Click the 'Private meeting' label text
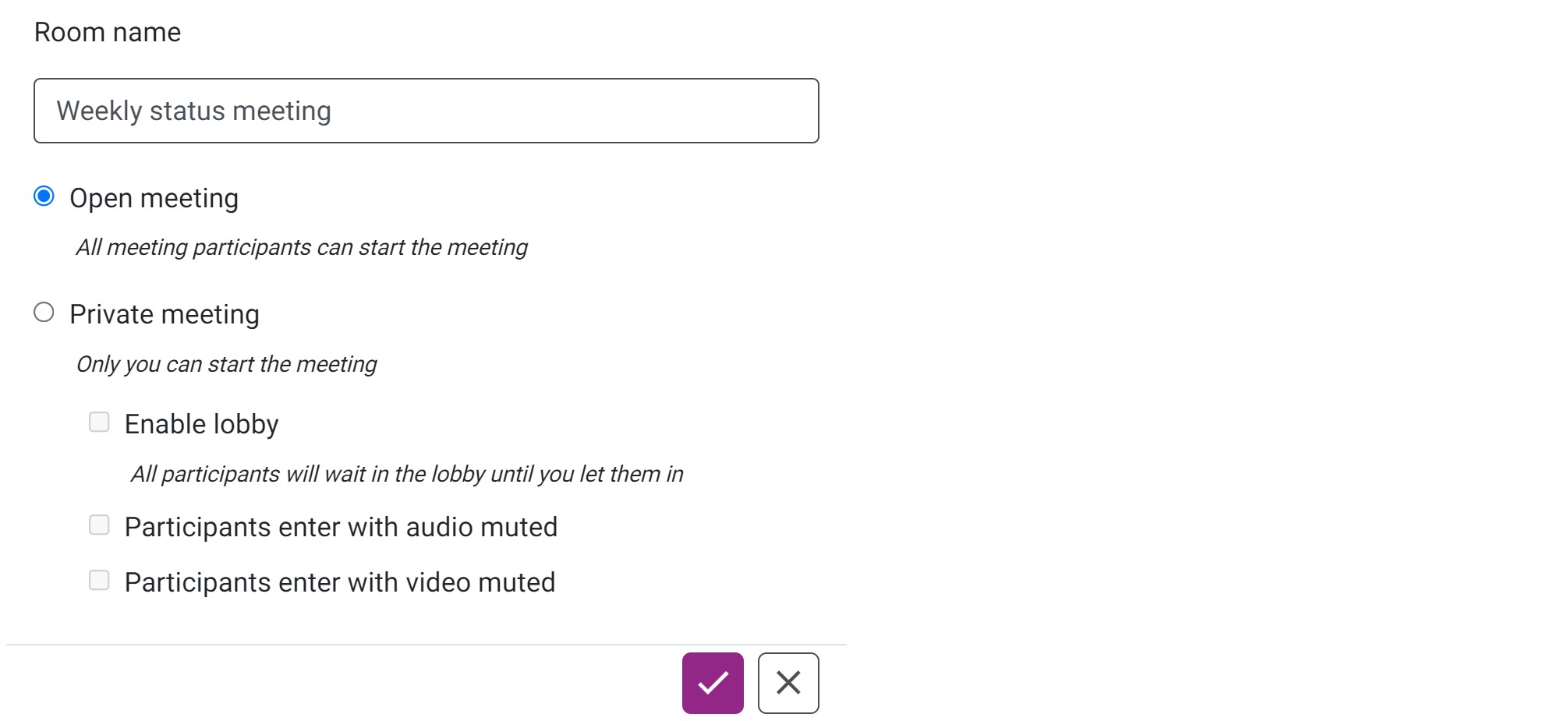The height and width of the screenshot is (721, 1568). click(164, 314)
